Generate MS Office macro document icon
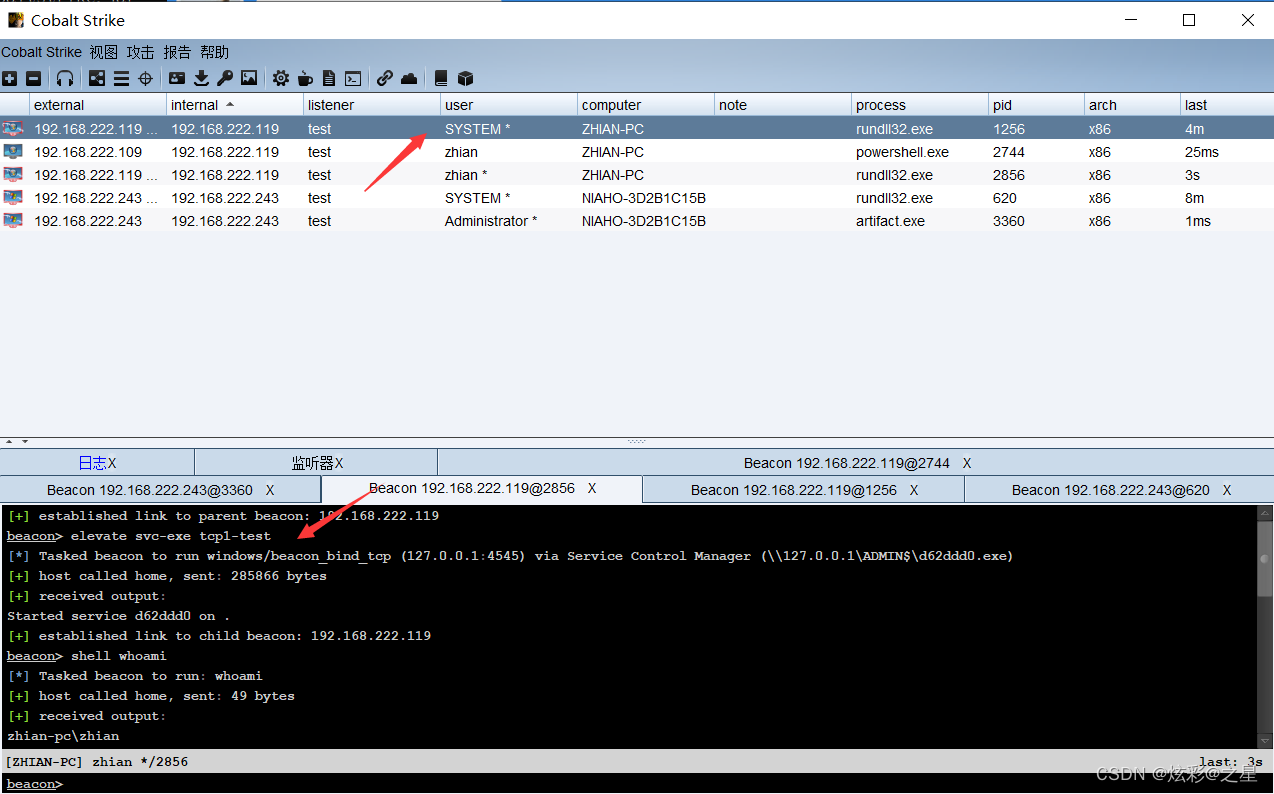The image size is (1274, 794). coord(329,78)
